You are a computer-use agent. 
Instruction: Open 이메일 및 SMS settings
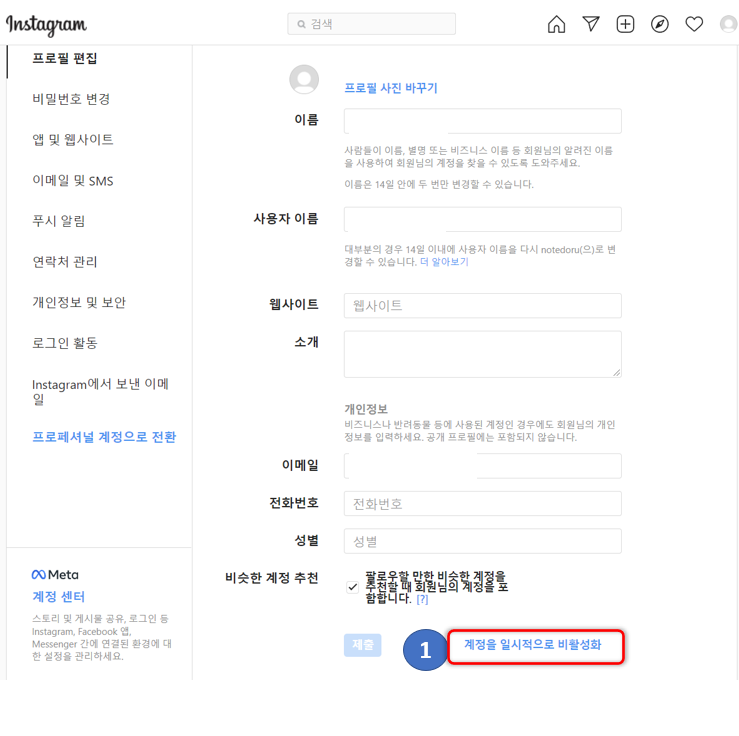point(73,180)
